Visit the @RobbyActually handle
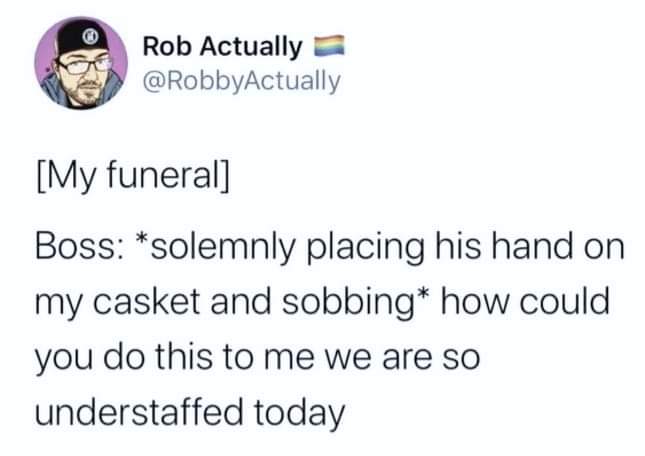645x456 pixels. pyautogui.click(x=241, y=81)
